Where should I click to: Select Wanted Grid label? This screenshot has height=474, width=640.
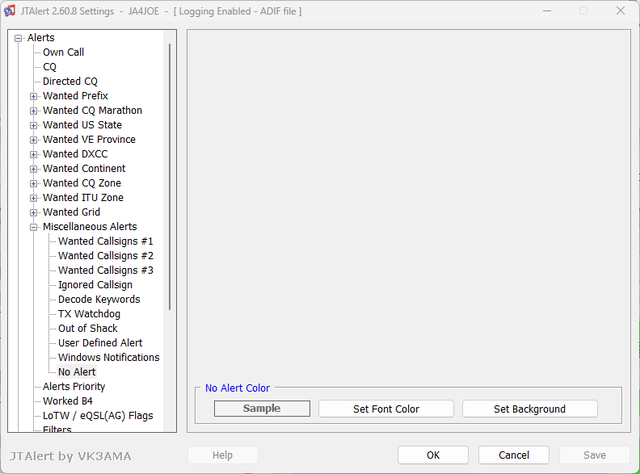[x=71, y=212]
